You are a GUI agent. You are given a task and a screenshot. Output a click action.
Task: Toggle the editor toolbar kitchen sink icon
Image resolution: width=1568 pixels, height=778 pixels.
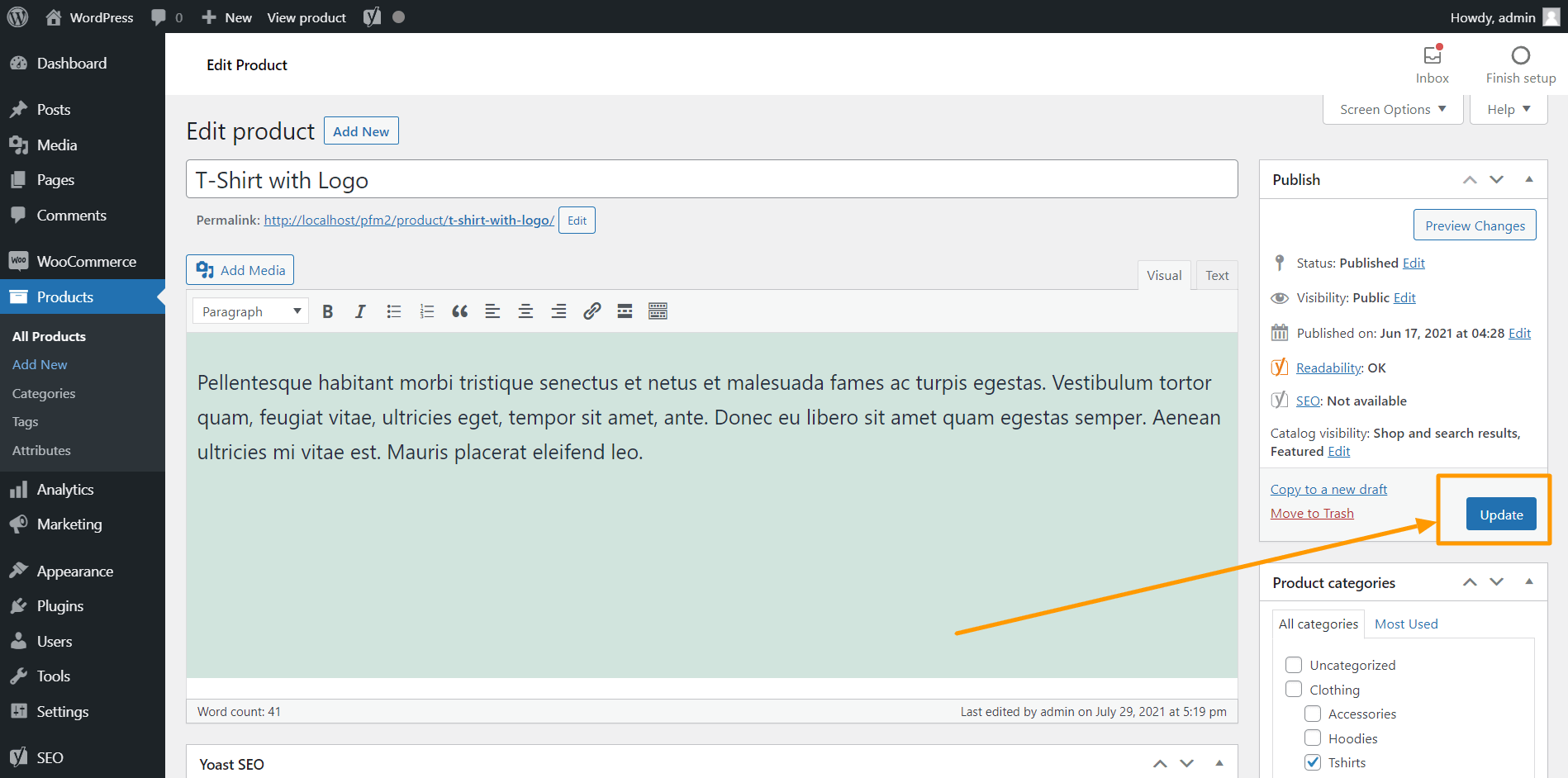[658, 311]
